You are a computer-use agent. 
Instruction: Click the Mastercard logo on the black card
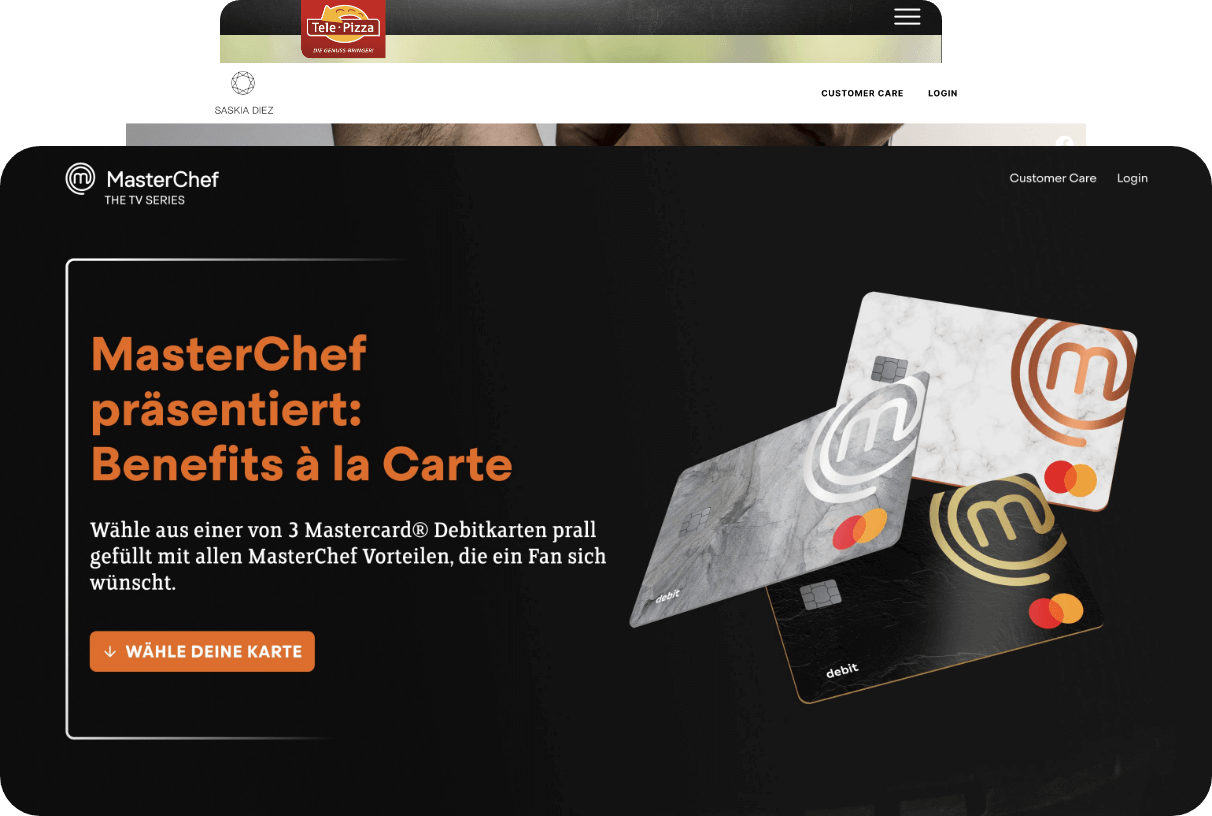1056,610
